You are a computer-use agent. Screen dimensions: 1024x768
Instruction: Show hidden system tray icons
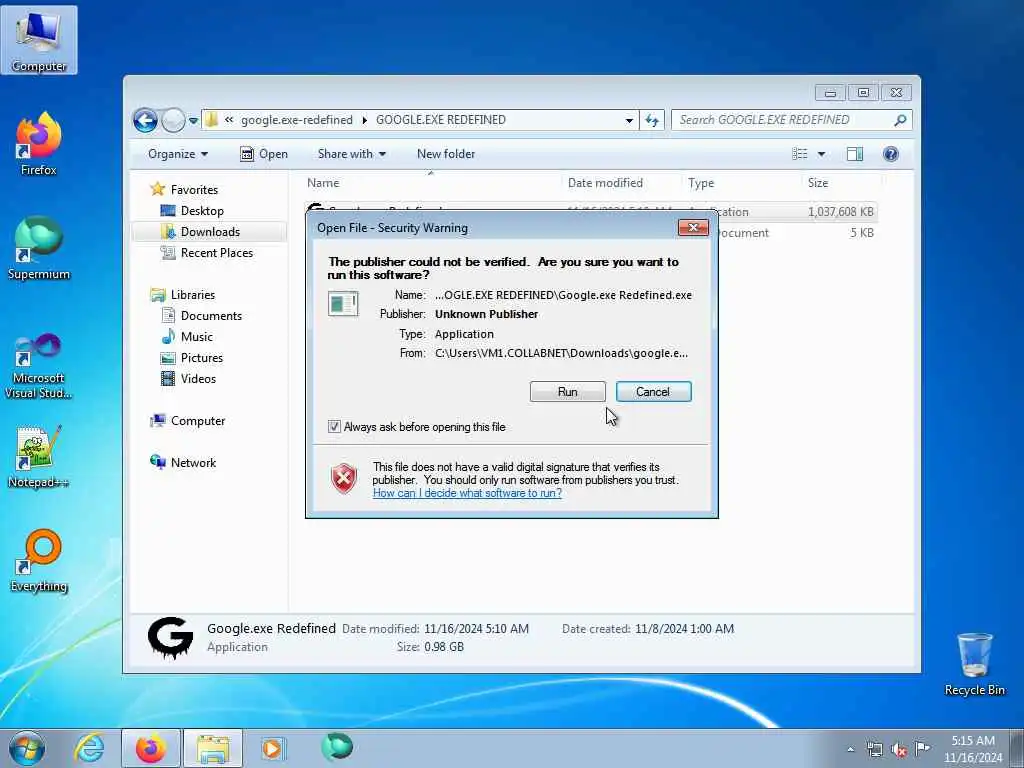(850, 749)
